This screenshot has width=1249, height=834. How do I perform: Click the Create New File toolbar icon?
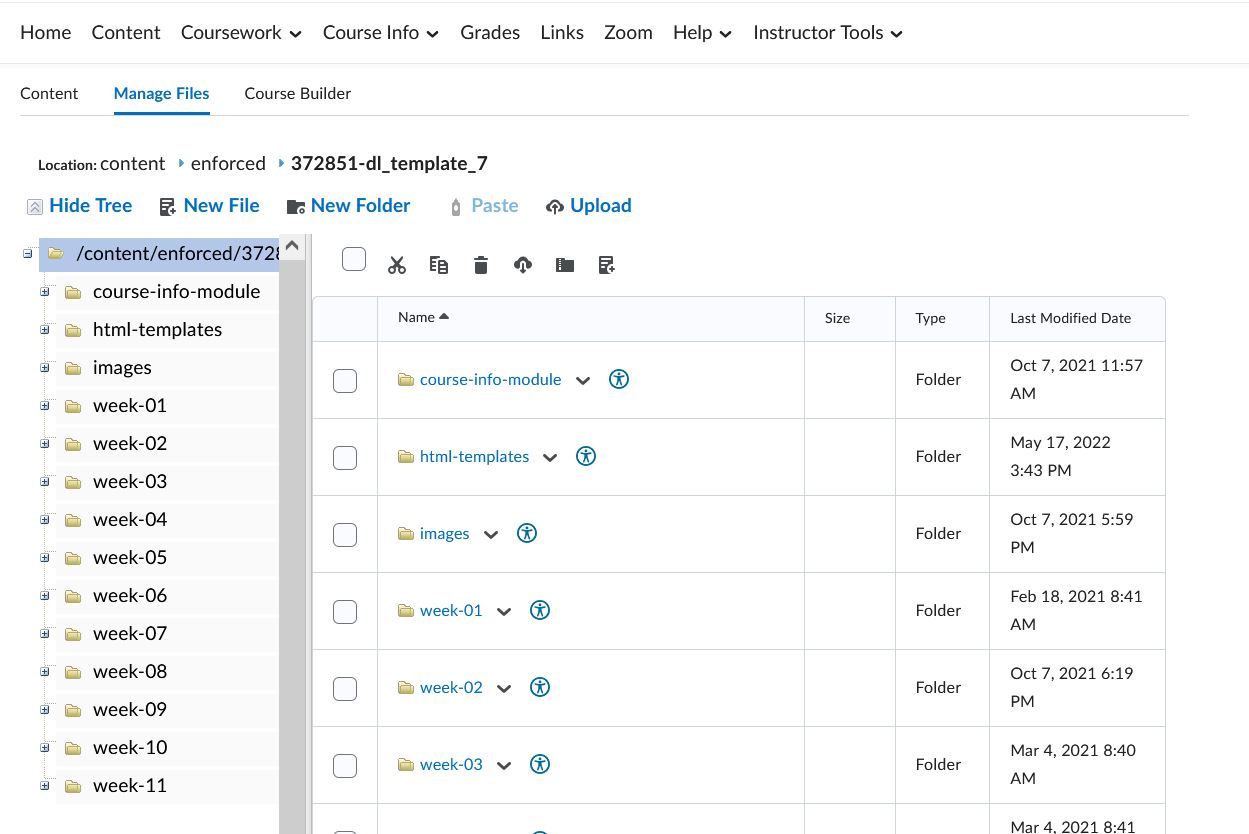(x=606, y=264)
